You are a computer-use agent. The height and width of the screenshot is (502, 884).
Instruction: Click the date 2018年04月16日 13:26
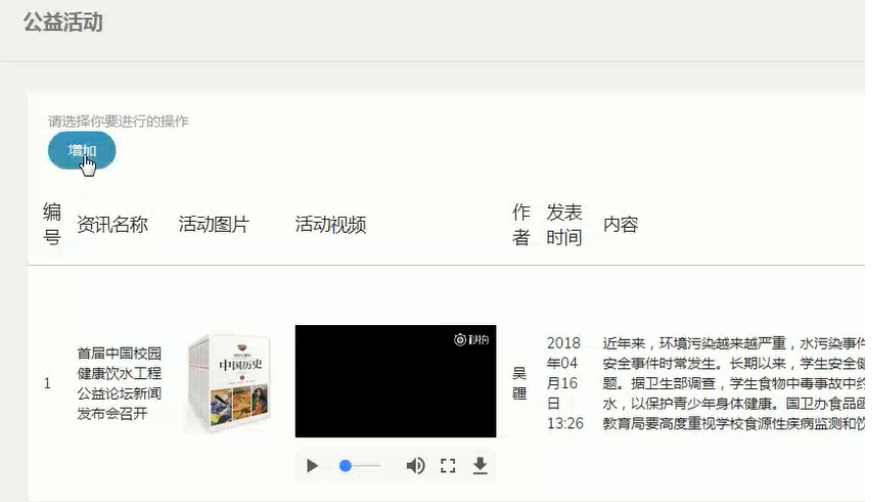point(565,384)
